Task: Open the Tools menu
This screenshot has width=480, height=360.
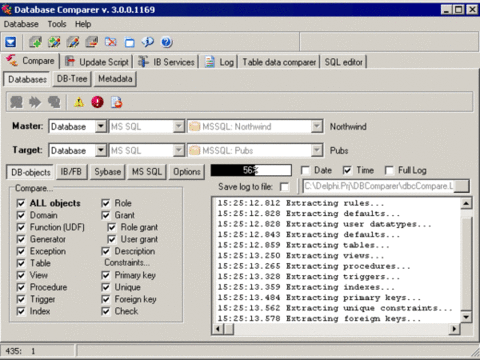Action: click(x=57, y=24)
